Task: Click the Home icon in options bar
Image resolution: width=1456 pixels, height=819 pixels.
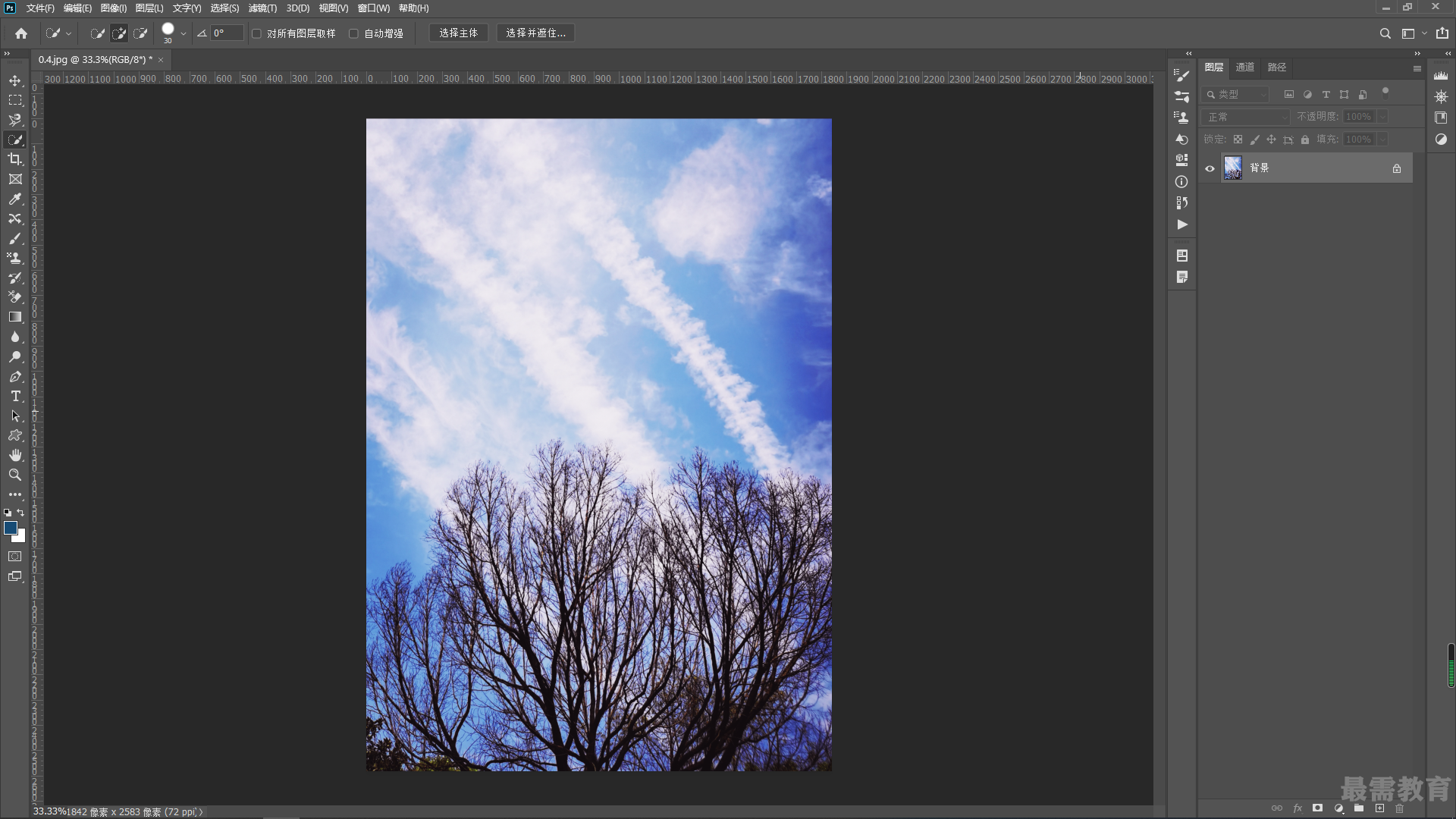Action: [21, 33]
